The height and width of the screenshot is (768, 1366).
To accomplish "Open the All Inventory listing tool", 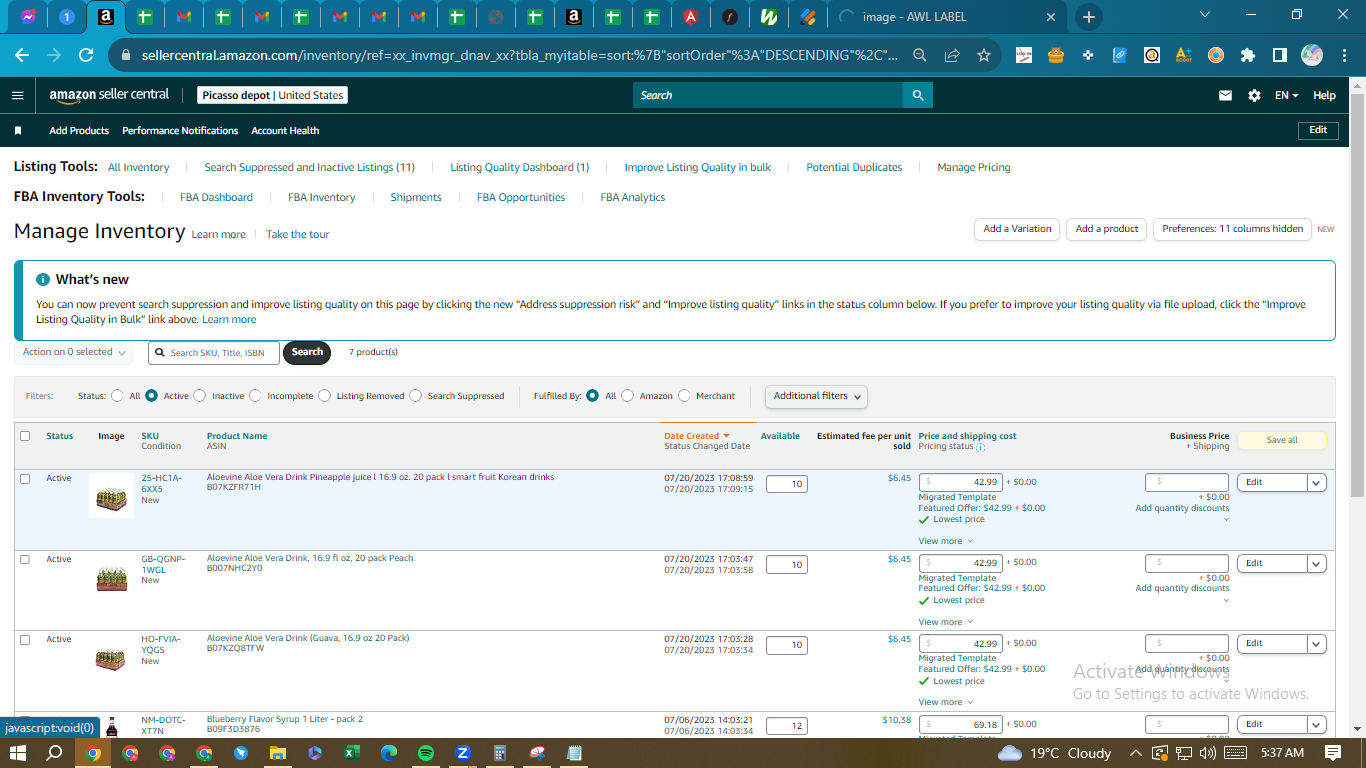I will [x=139, y=168].
